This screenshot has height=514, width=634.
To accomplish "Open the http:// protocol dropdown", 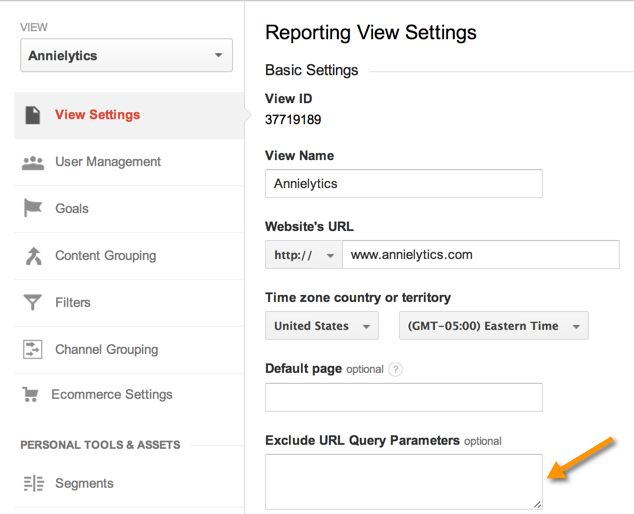I will pos(304,255).
